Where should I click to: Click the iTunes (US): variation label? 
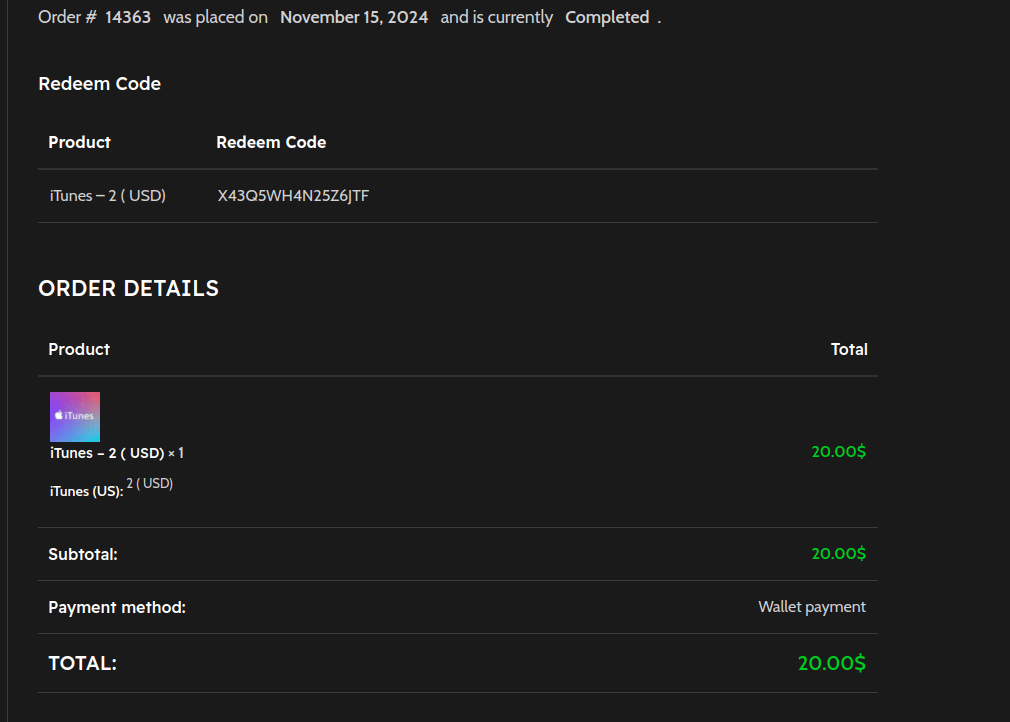pos(86,491)
